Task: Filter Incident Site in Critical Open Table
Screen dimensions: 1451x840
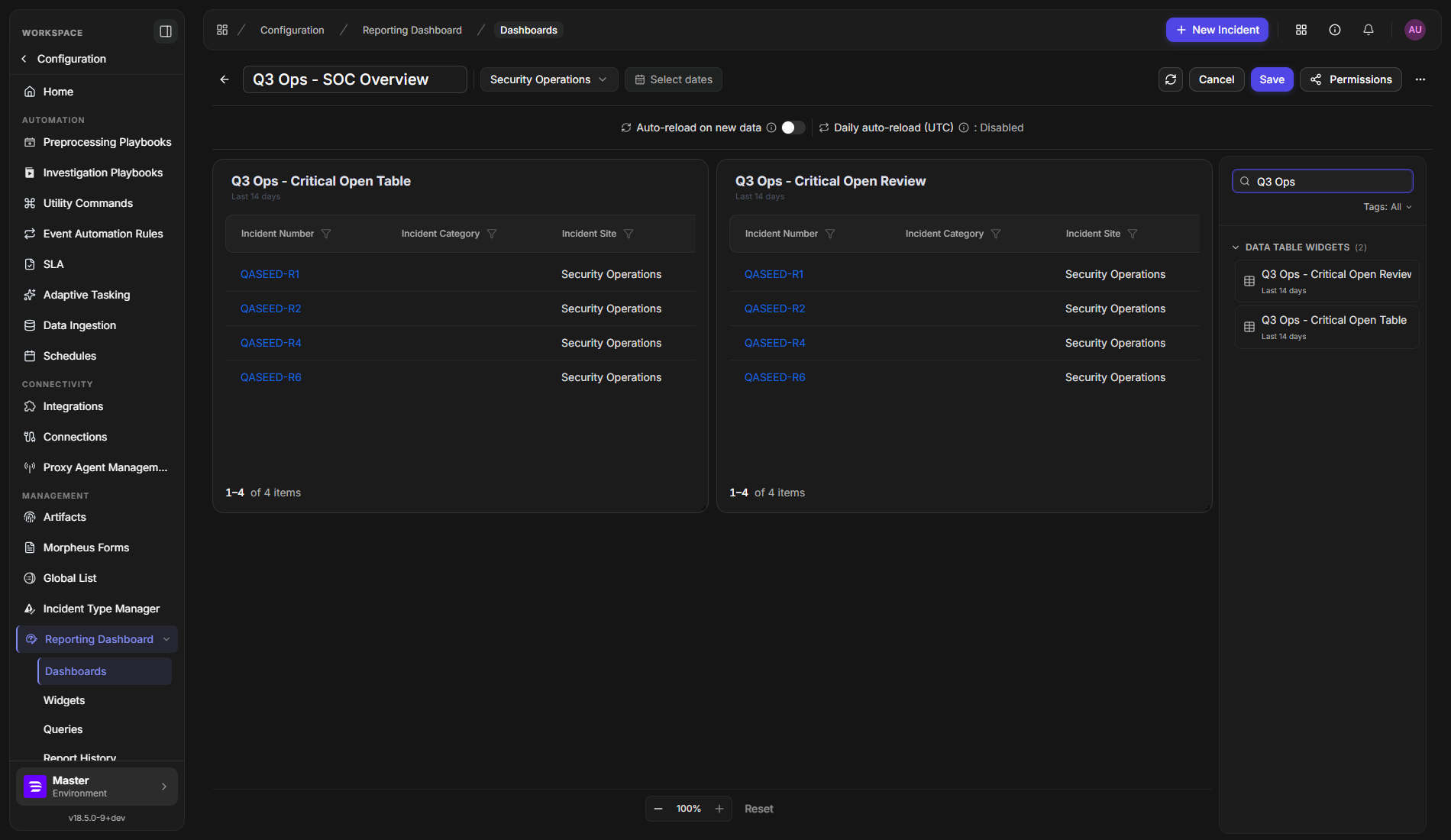Action: click(629, 234)
